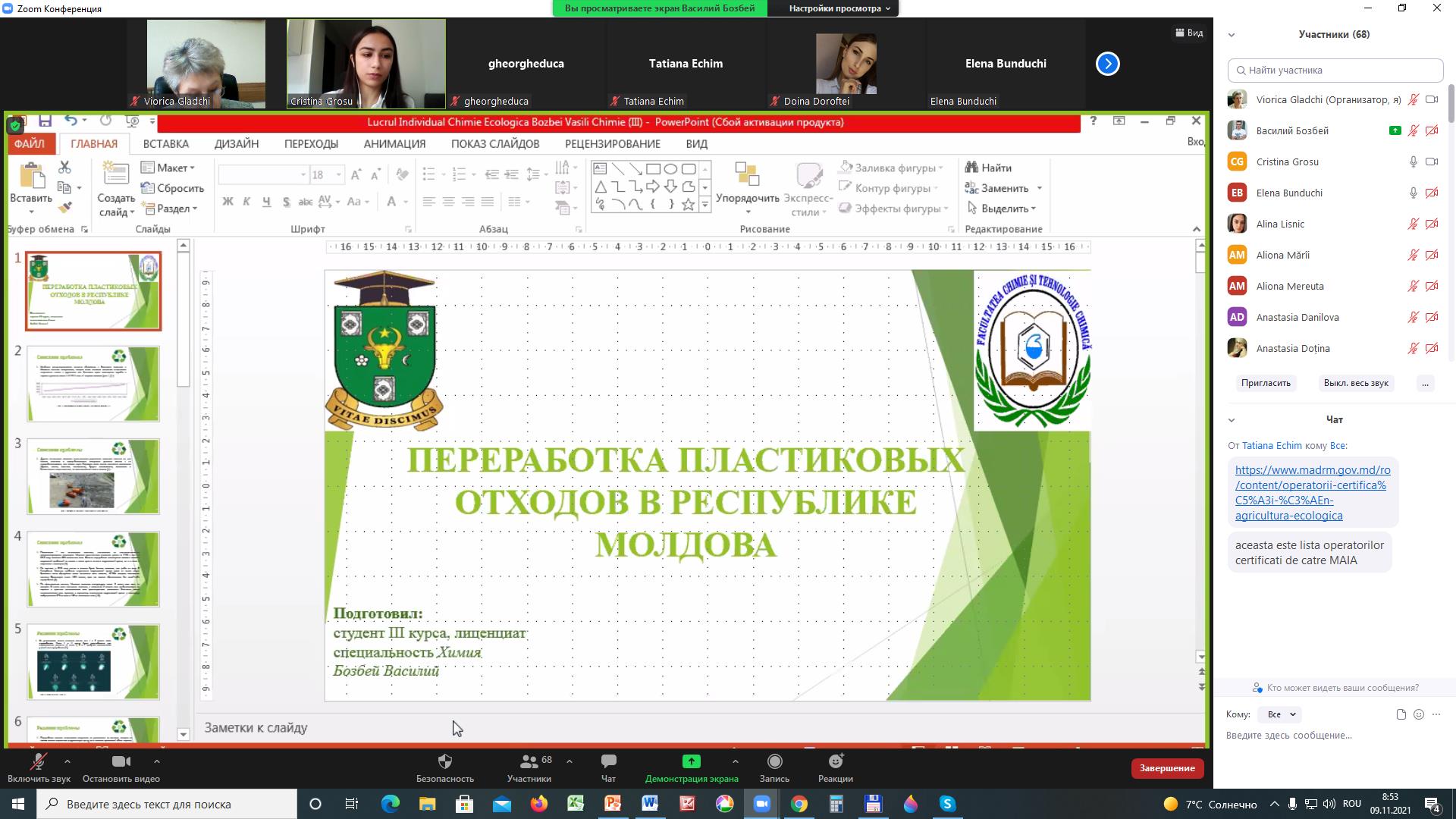The image size is (1456, 819).
Task: Click the Format Painter brush icon
Action: (64, 207)
